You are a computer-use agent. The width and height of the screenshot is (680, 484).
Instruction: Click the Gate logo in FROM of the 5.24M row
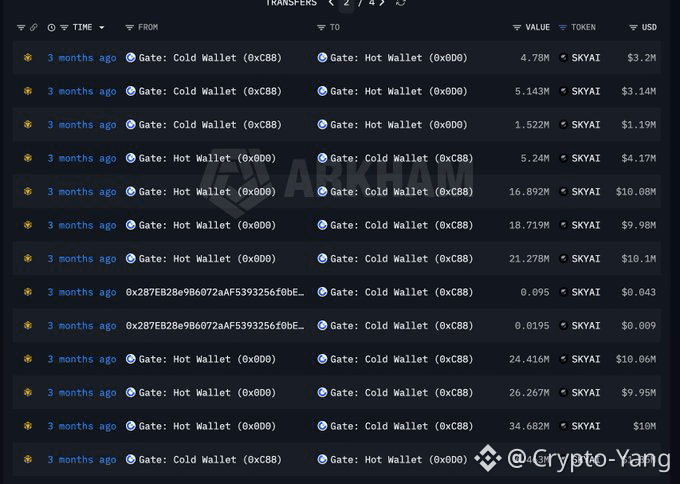131,158
